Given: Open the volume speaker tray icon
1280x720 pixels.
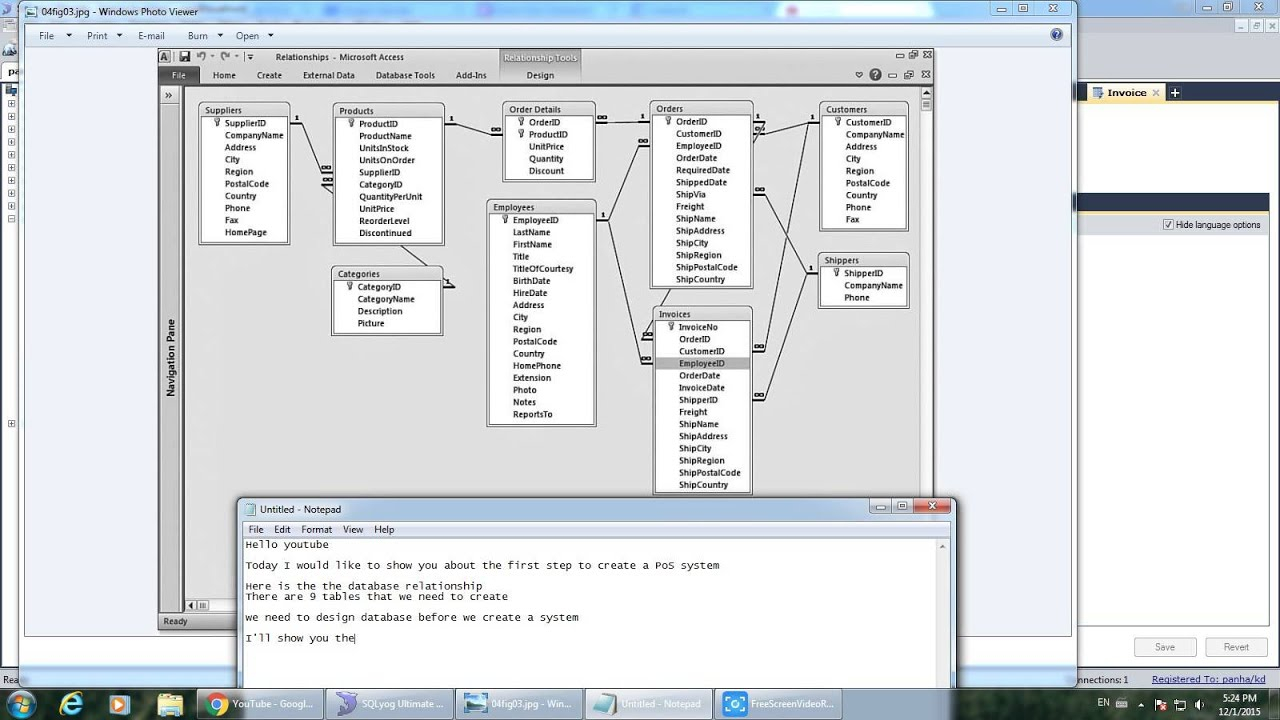Looking at the screenshot, I should coord(1198,704).
